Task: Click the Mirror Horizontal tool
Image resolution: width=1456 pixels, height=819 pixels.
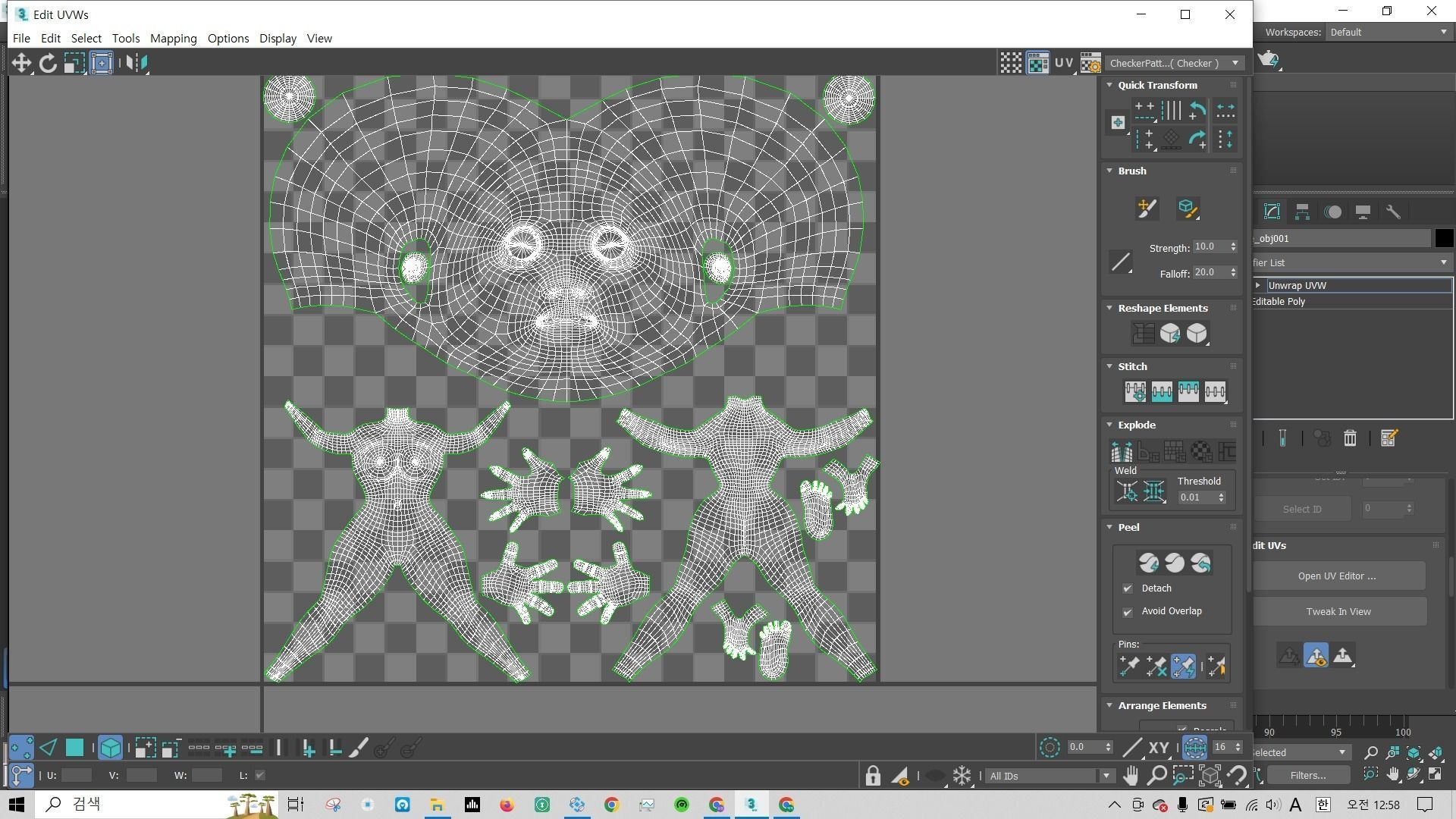Action: click(136, 63)
